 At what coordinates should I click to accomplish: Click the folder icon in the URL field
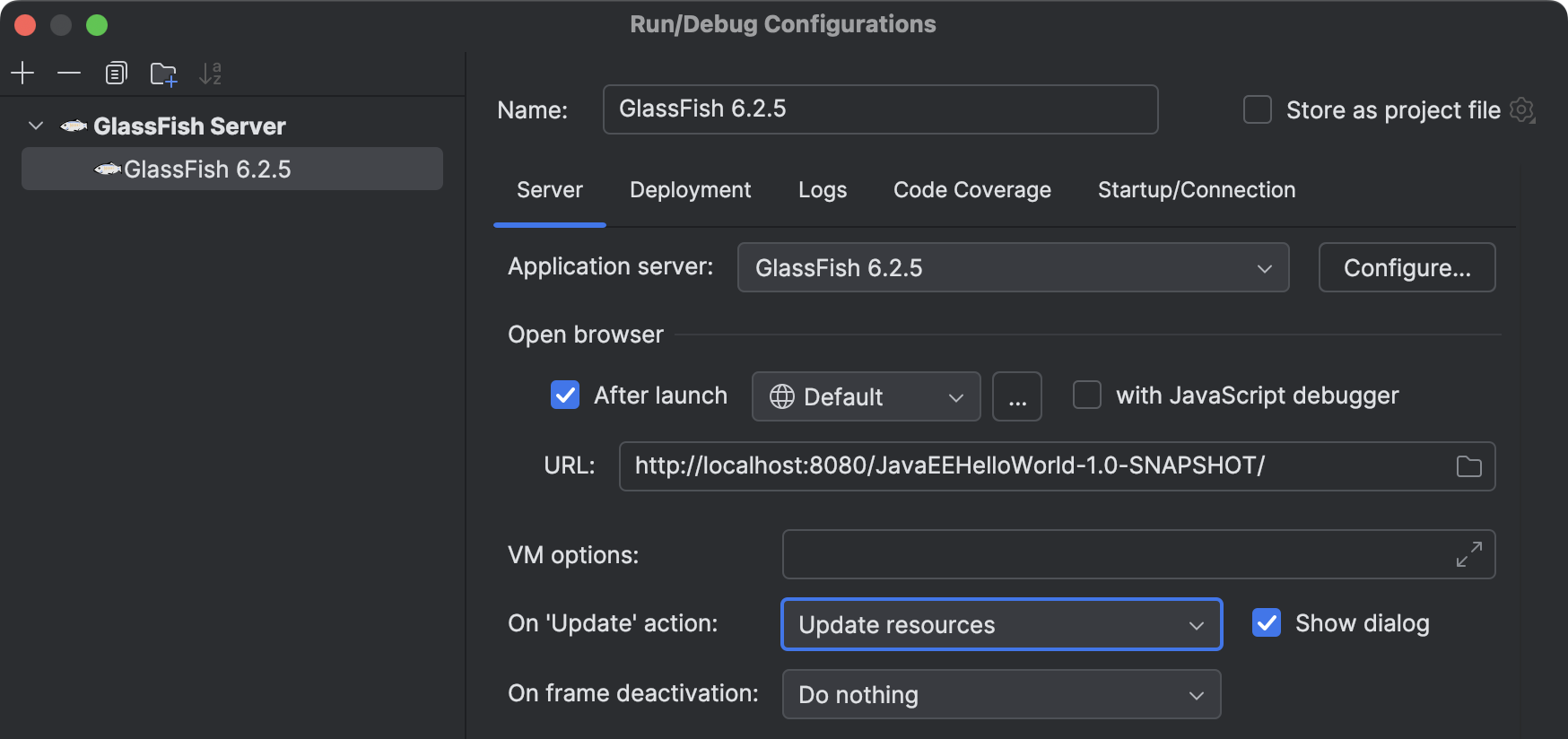pyautogui.click(x=1468, y=466)
